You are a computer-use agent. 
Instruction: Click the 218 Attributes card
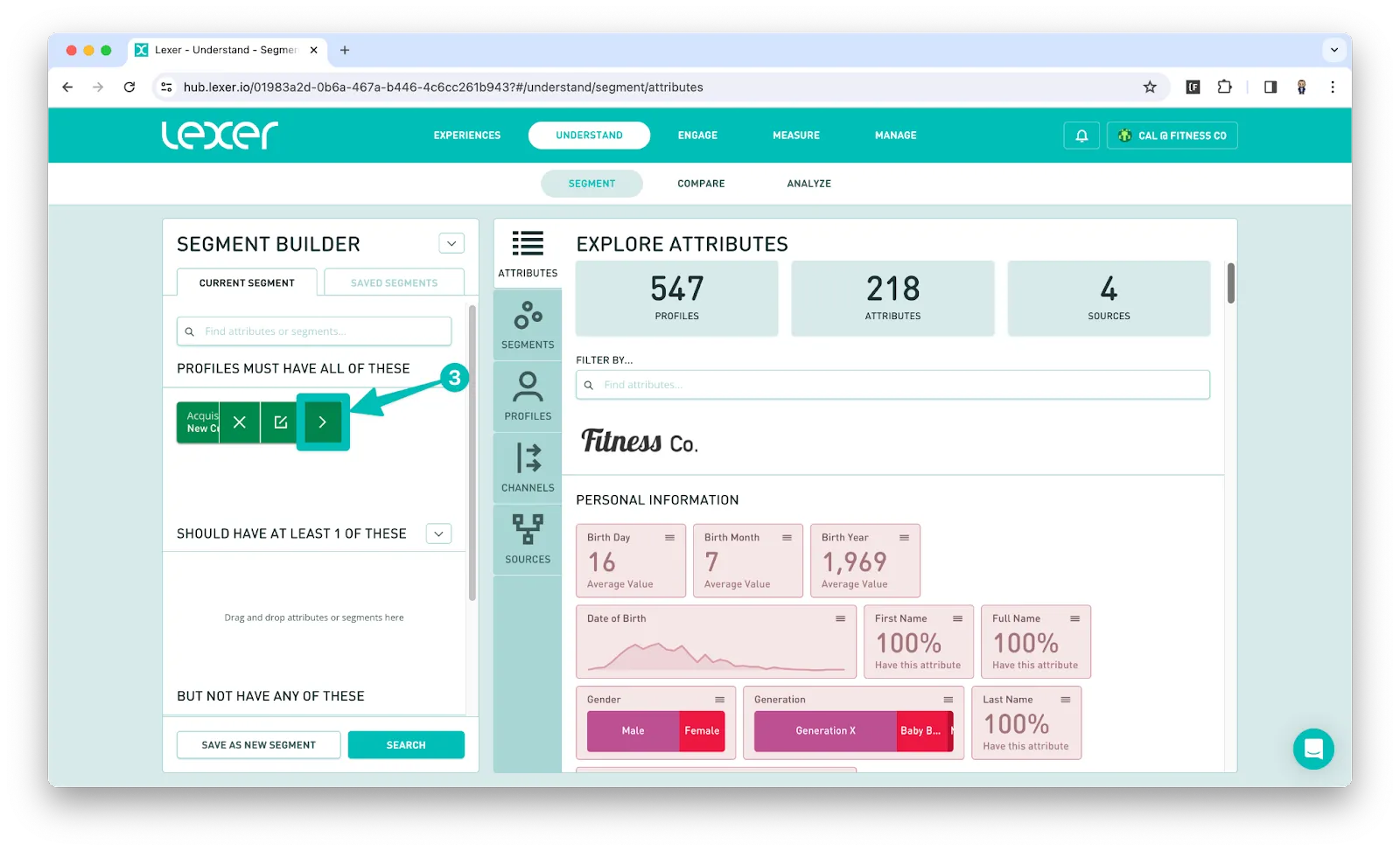point(892,298)
